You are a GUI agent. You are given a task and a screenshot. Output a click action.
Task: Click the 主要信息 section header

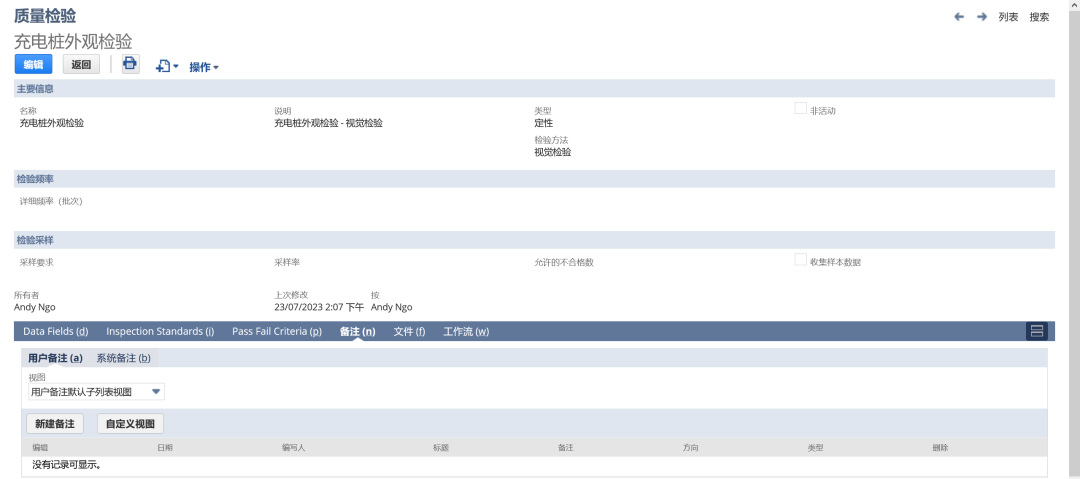click(x=534, y=89)
